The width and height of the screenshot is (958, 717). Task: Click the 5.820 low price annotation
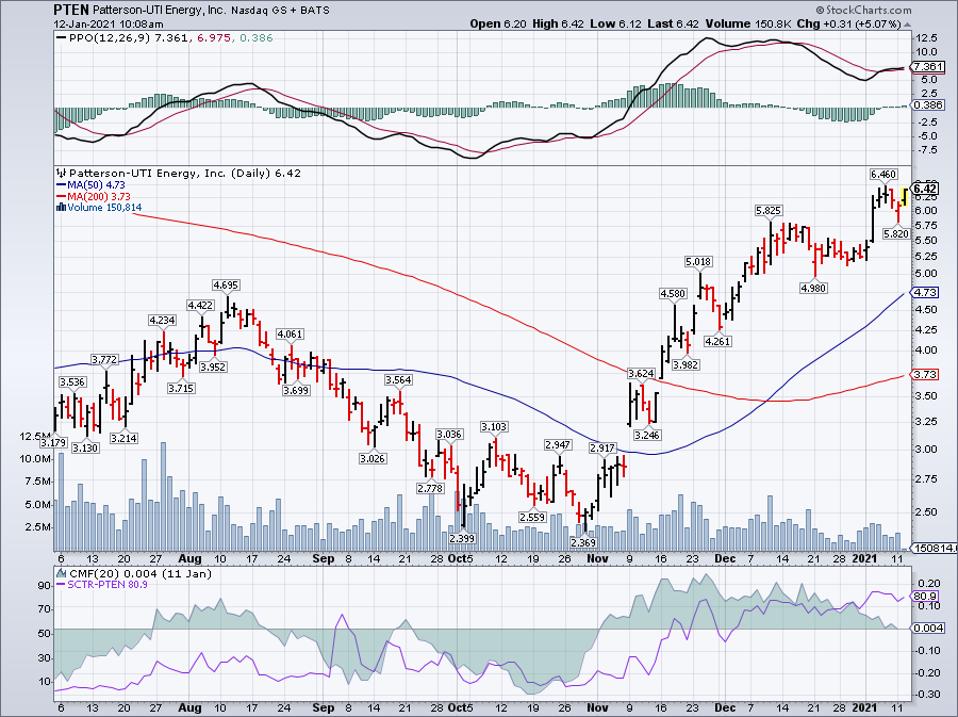(897, 233)
